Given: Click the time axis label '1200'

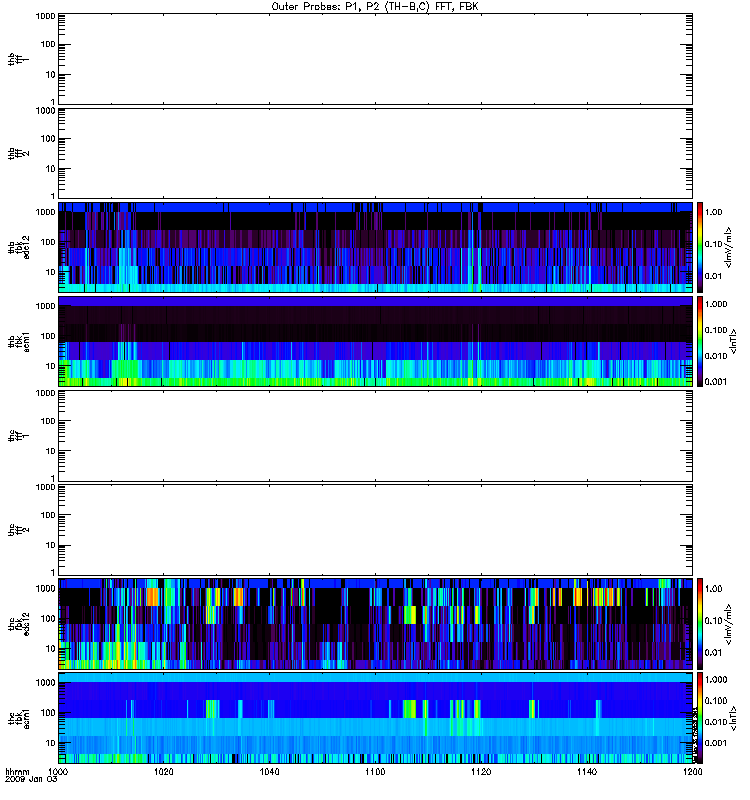Looking at the screenshot, I should coord(692,772).
